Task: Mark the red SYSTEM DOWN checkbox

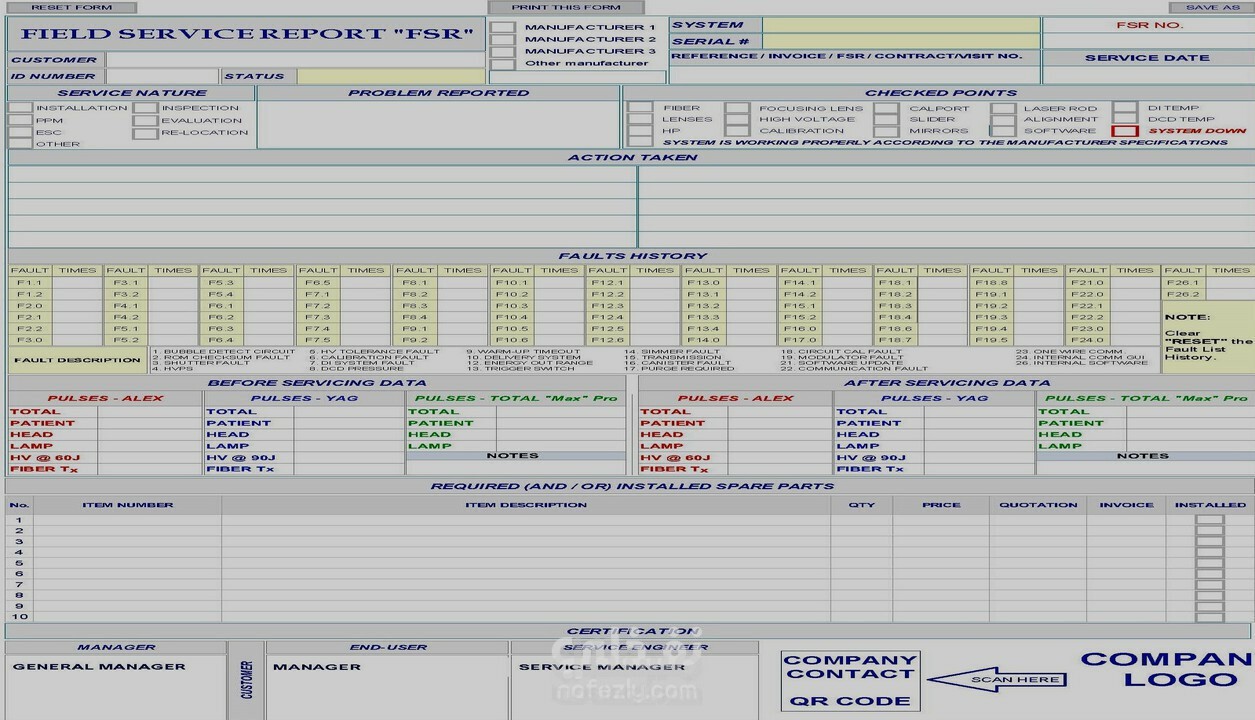Action: 1126,131
